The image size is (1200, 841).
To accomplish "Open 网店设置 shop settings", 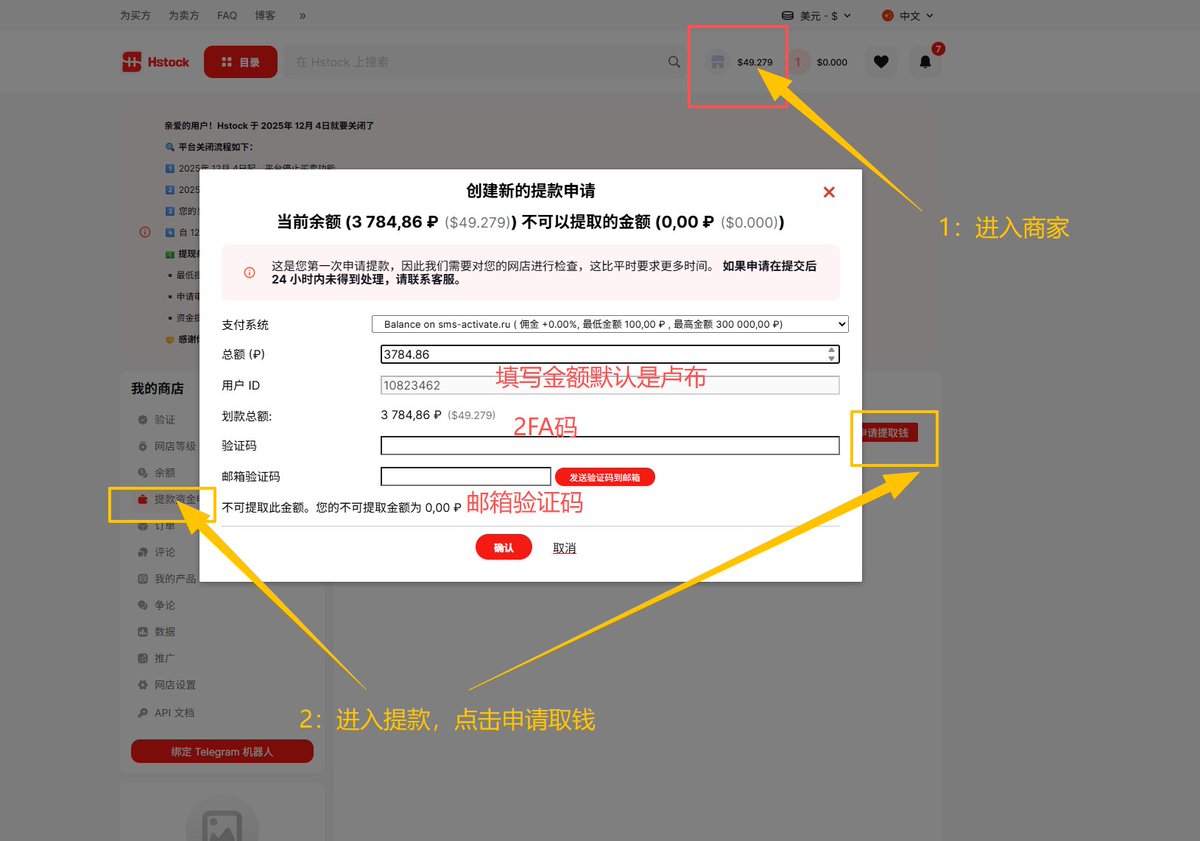I will coord(175,685).
